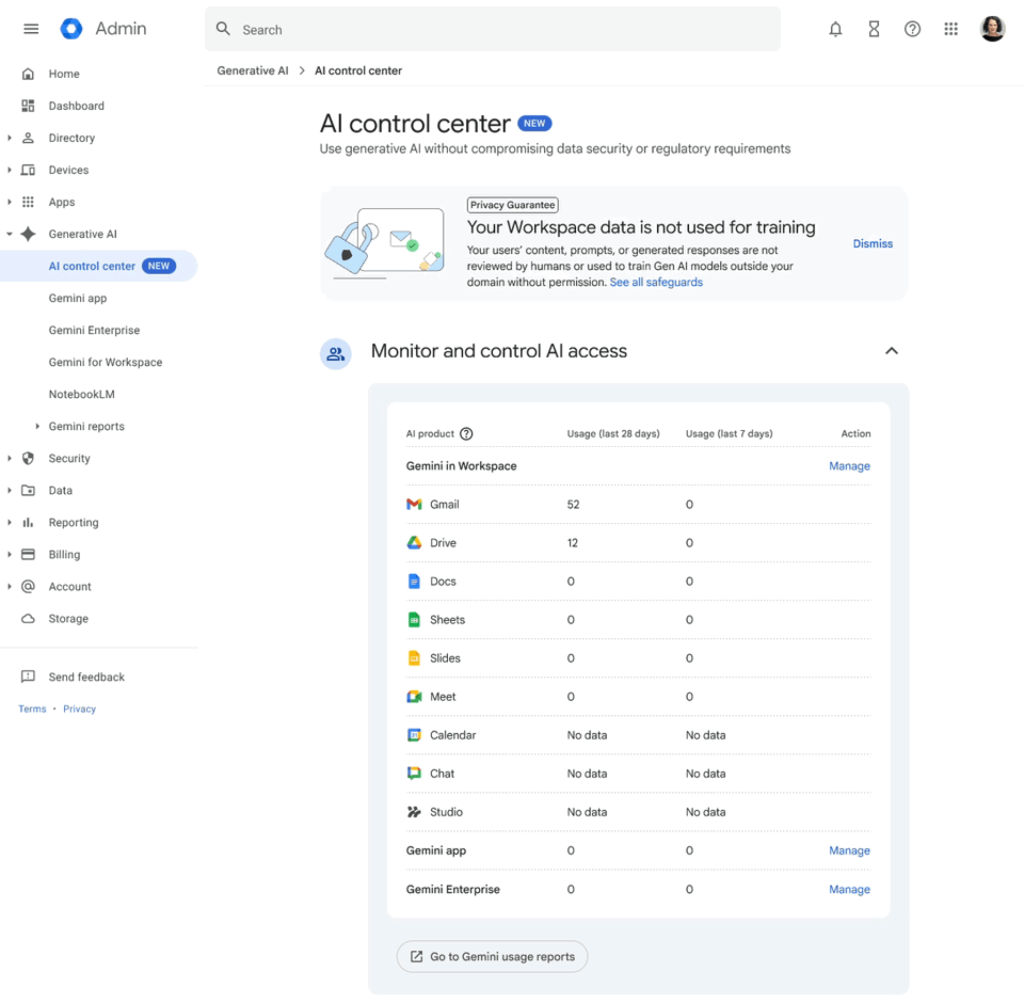Expand the Account sidebar section
The image size is (1024, 1003).
tap(9, 586)
